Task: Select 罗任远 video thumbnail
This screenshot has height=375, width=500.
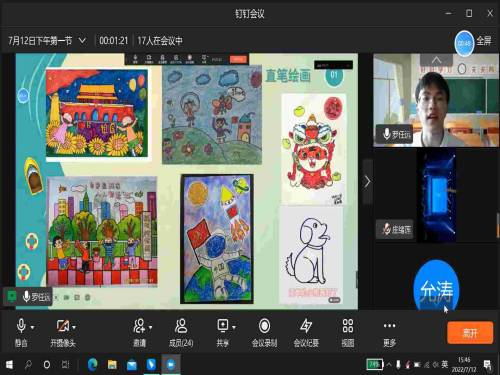Action: pos(436,100)
